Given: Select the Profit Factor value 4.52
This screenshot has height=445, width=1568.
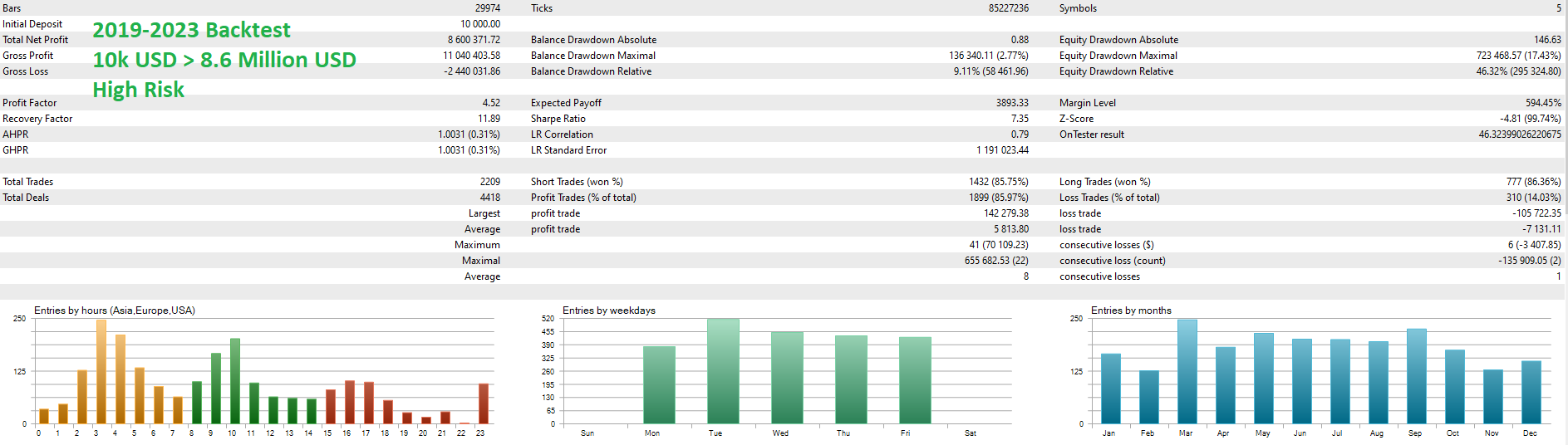Looking at the screenshot, I should (x=491, y=103).
